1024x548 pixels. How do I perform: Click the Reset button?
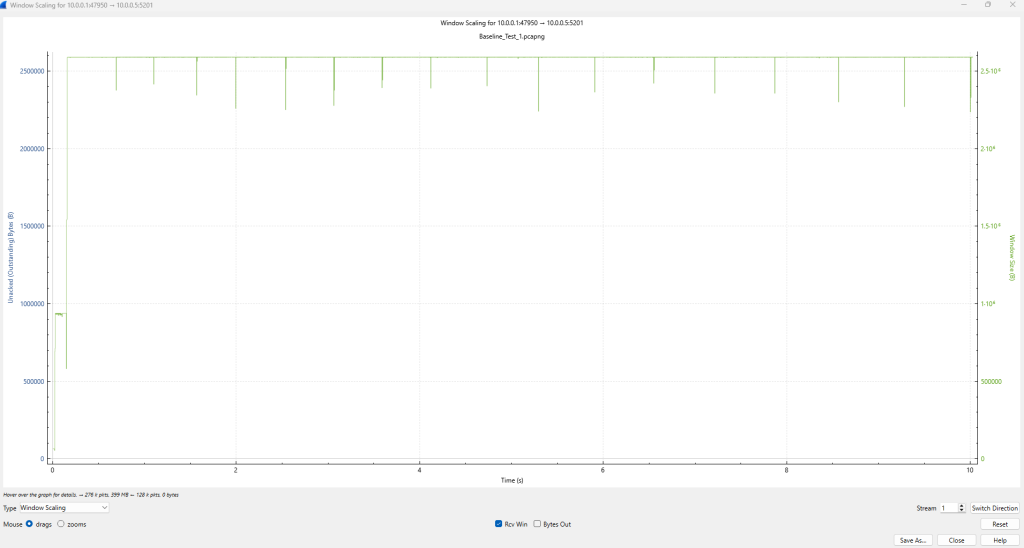(x=999, y=524)
